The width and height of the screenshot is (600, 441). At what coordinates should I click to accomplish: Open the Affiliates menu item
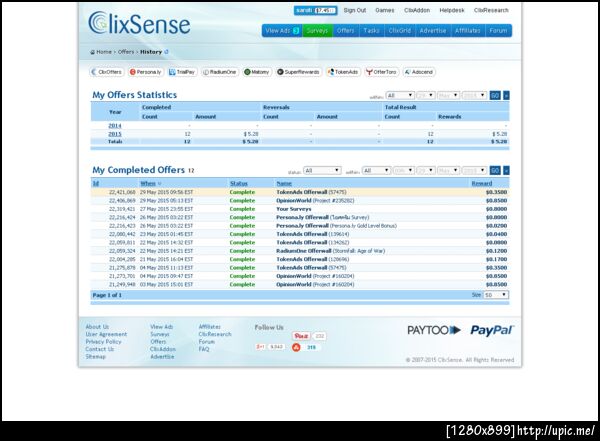pyautogui.click(x=468, y=31)
